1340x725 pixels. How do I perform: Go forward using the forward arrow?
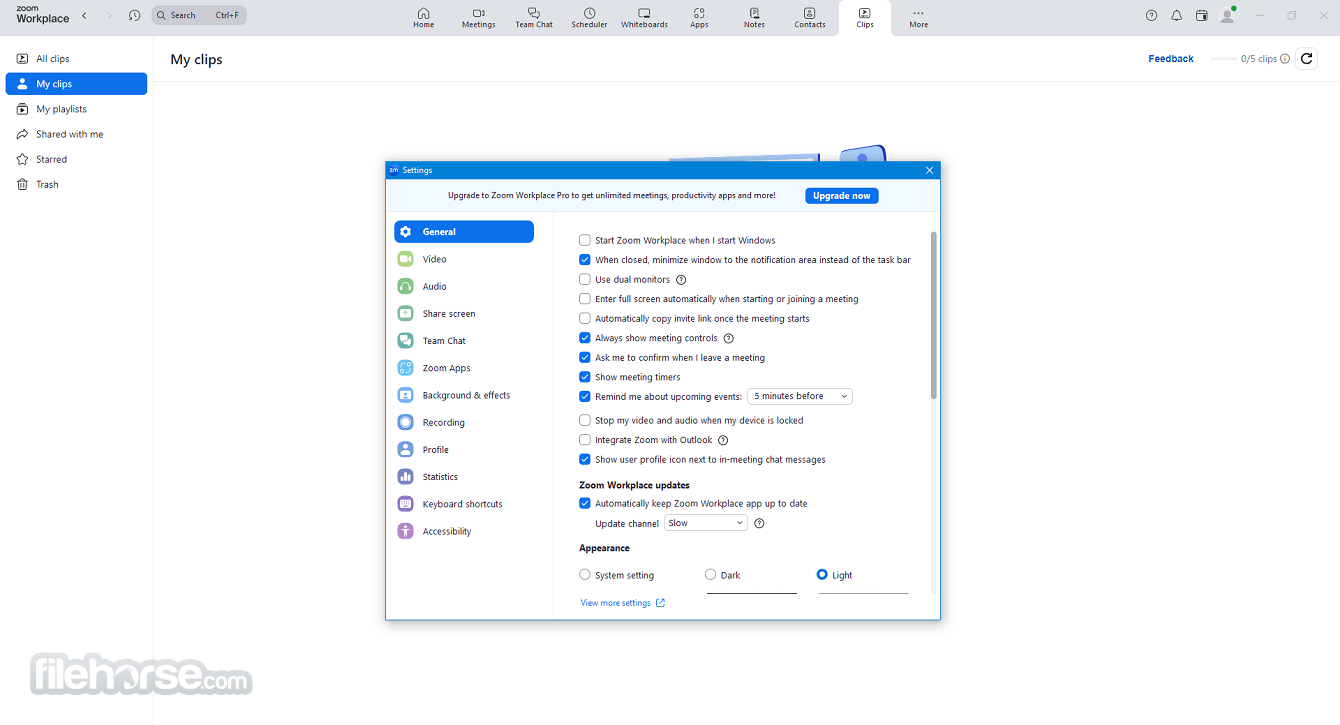(x=110, y=15)
